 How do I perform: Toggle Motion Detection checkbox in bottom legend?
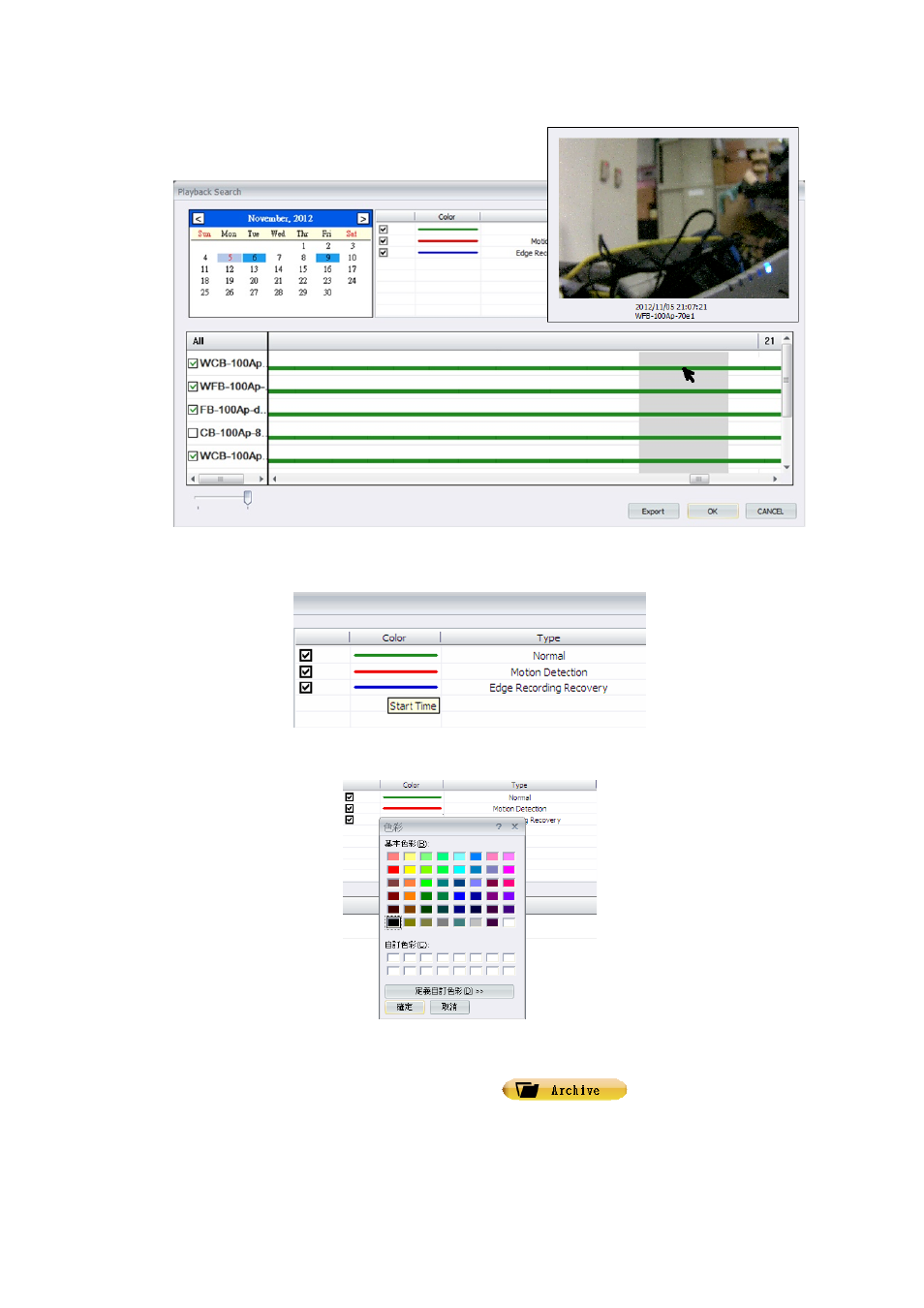coord(350,809)
